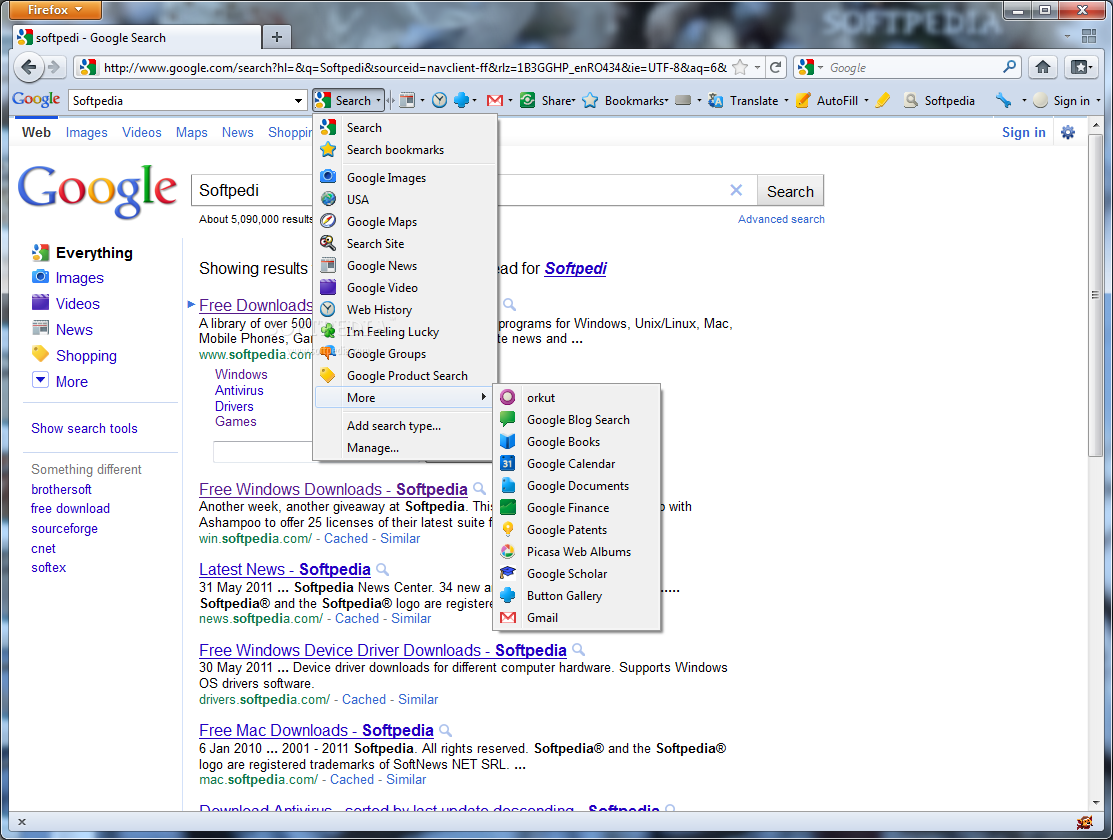This screenshot has width=1113, height=840.
Task: Click the Show search tools link
Action: [84, 428]
